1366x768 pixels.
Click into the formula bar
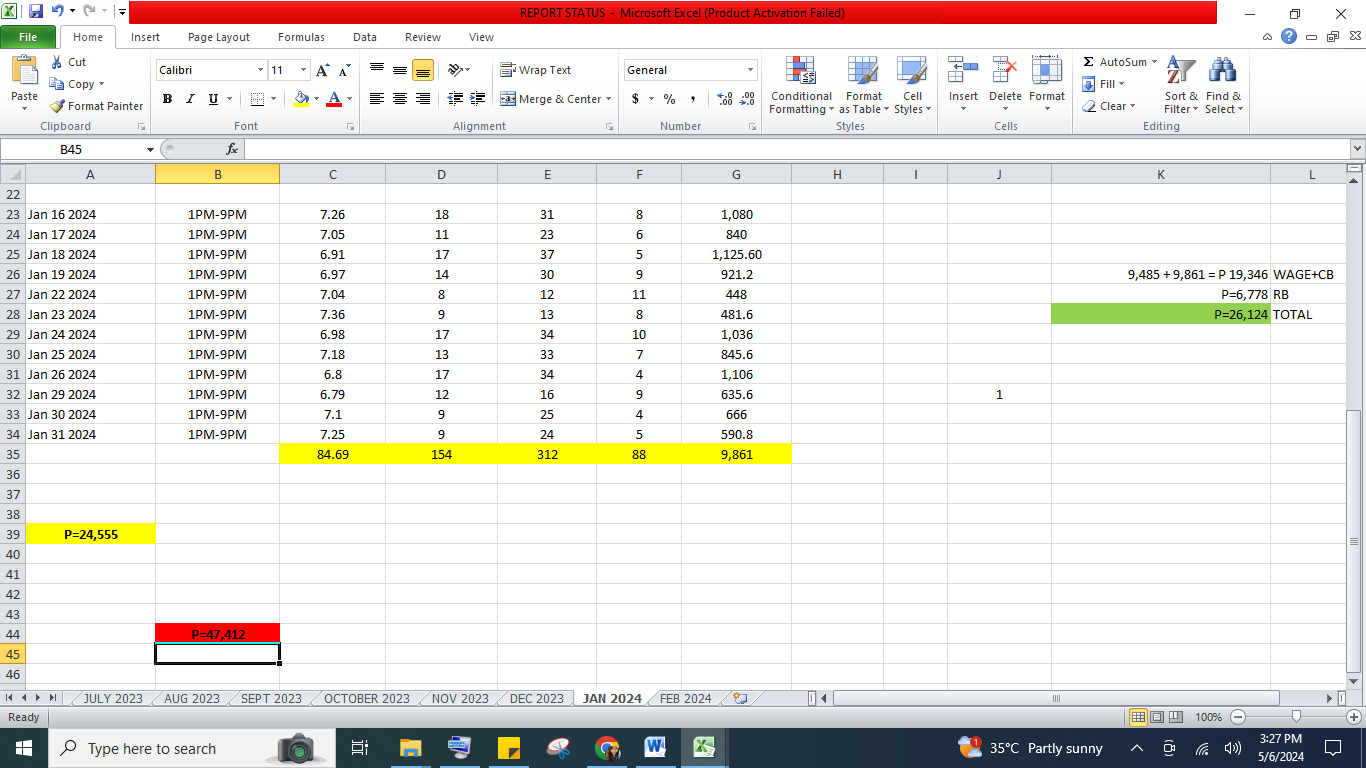pyautogui.click(x=797, y=149)
